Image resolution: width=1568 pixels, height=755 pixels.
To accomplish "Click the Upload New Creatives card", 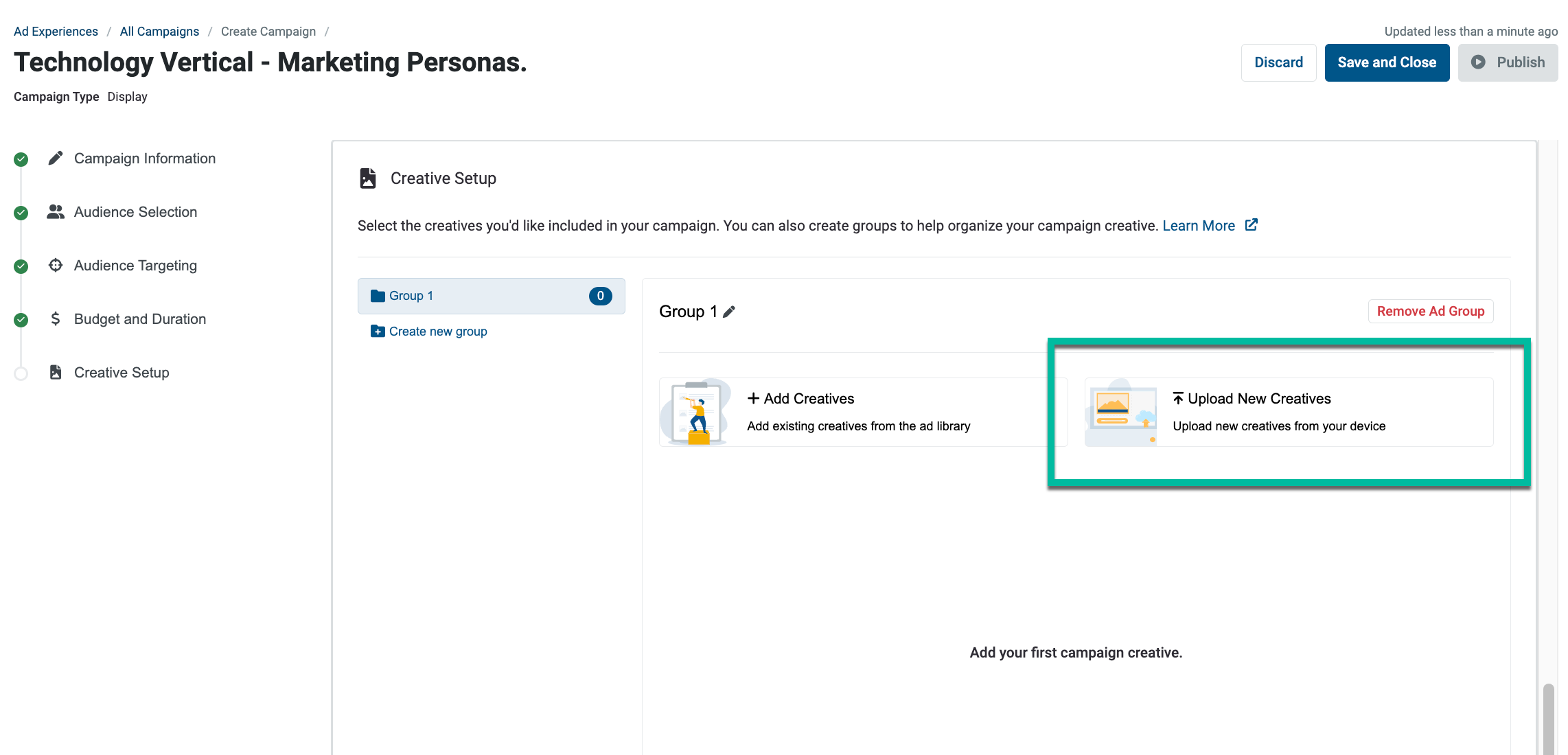I will click(1289, 413).
